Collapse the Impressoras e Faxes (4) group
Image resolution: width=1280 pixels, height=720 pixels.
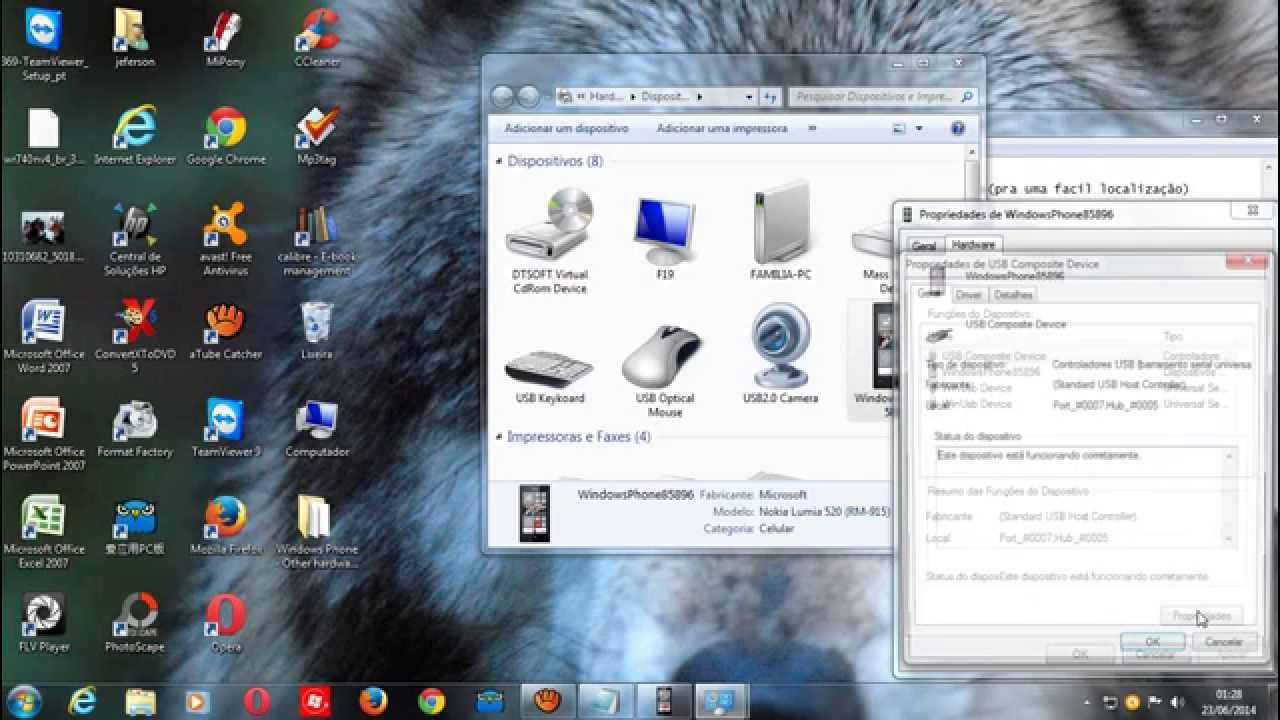tap(499, 437)
